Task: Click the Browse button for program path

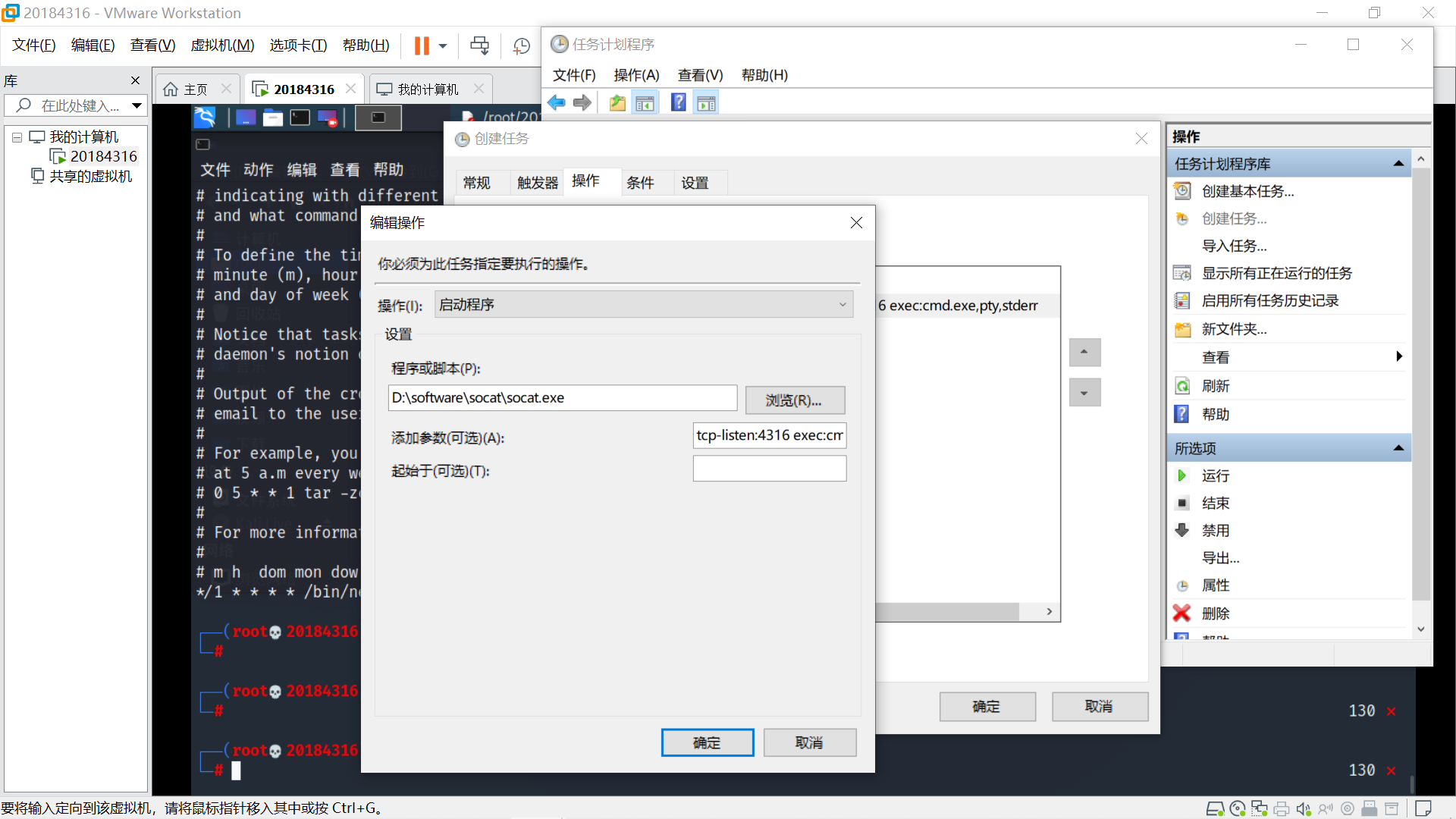Action: click(794, 400)
